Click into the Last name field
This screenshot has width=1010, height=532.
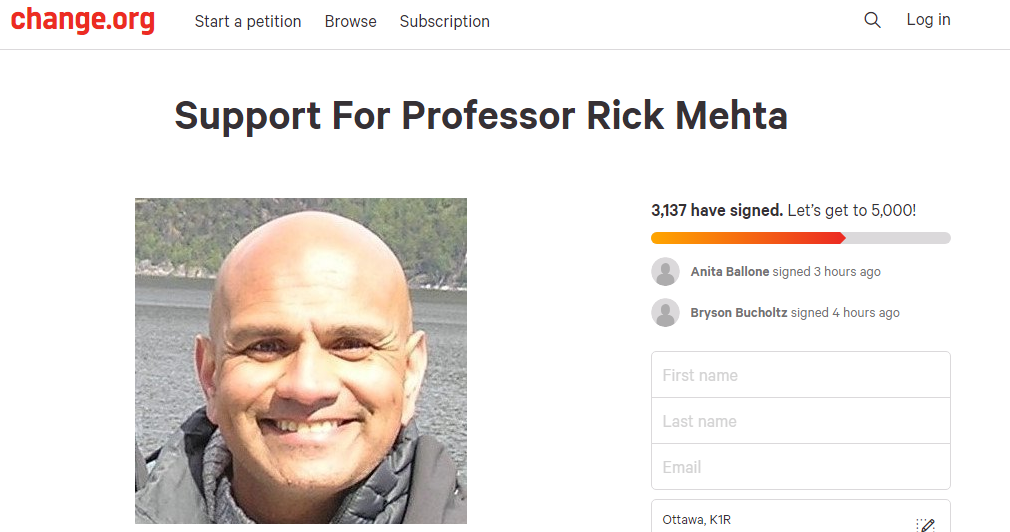point(800,421)
